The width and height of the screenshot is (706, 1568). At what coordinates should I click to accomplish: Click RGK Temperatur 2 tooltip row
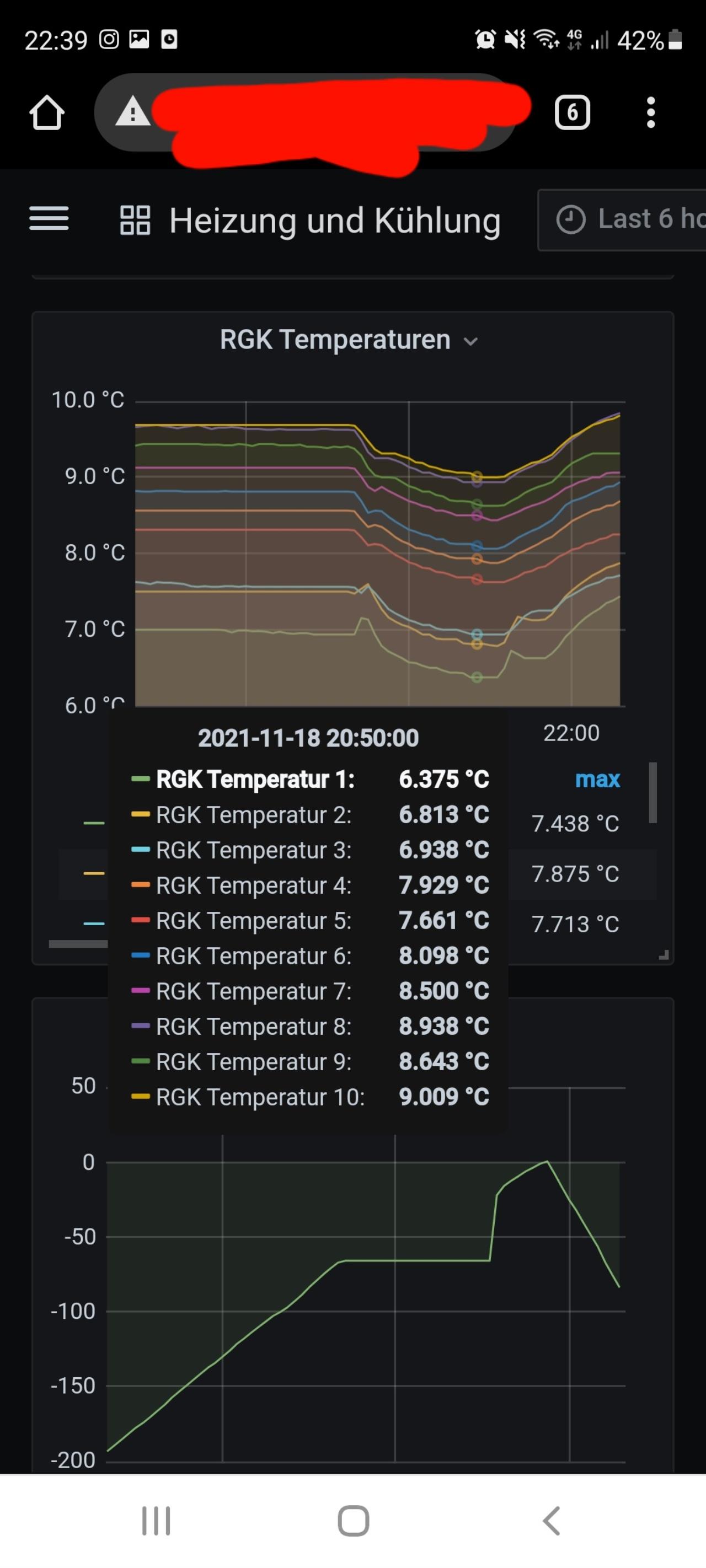(310, 814)
